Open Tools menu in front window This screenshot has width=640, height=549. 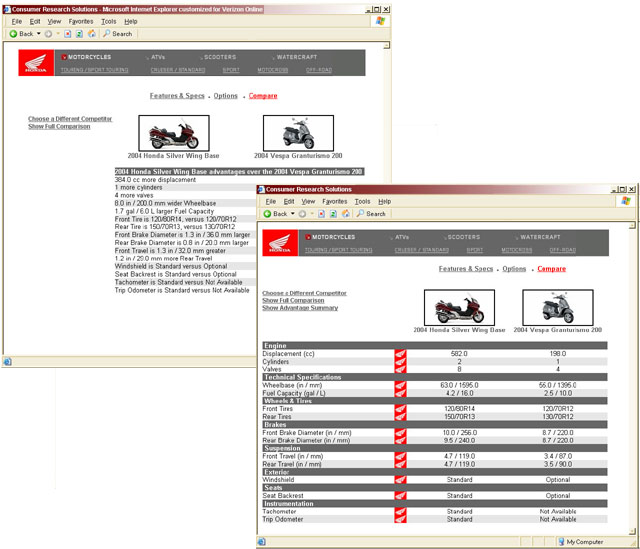coord(362,201)
